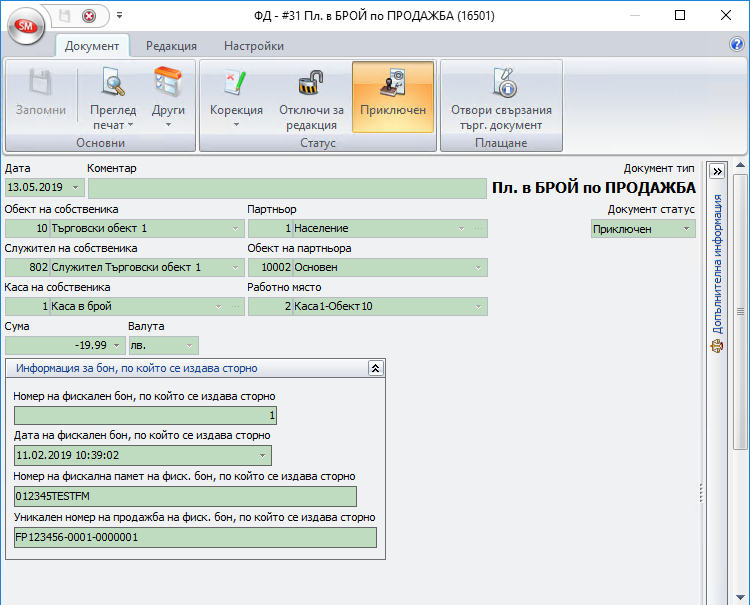
Task: Open the Дата date picker dropdown
Action: click(x=76, y=187)
